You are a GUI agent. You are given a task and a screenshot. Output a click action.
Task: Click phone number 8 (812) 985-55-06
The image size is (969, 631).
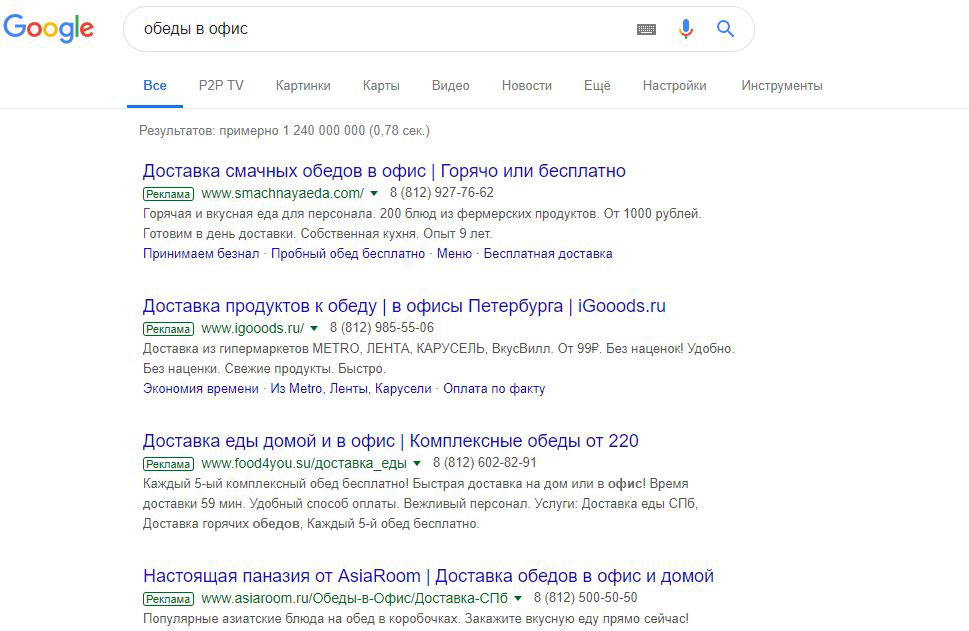[381, 328]
